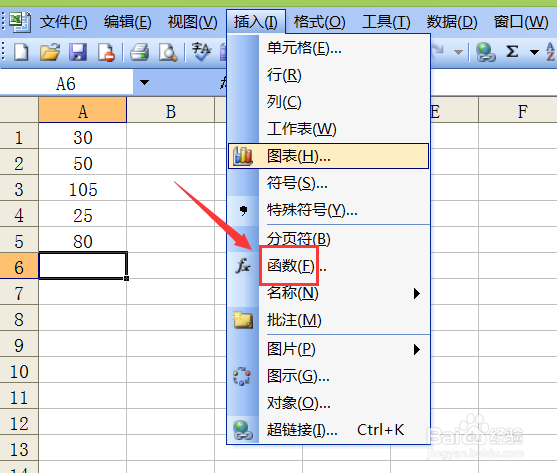The width and height of the screenshot is (557, 473).
Task: Select 图表(H)... menu entry
Action: 329,156
